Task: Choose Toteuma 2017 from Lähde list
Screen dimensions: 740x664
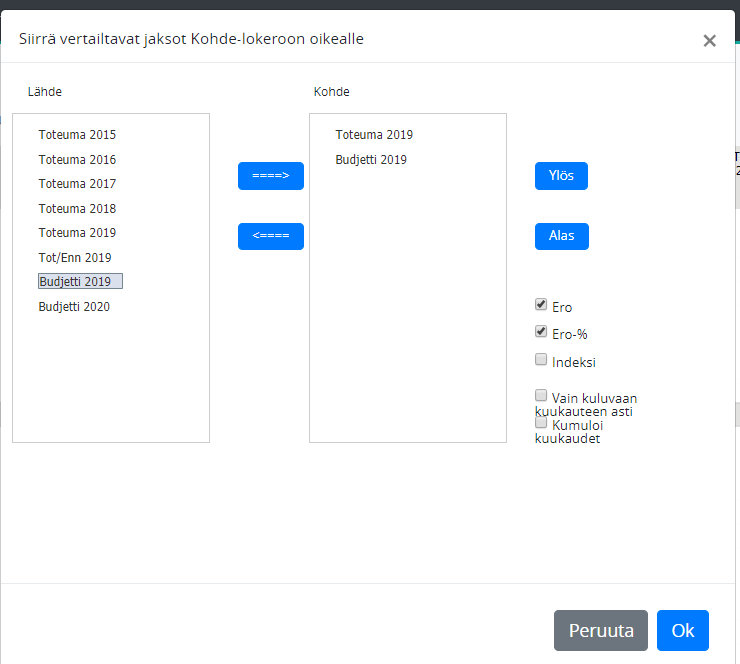Action: (77, 184)
